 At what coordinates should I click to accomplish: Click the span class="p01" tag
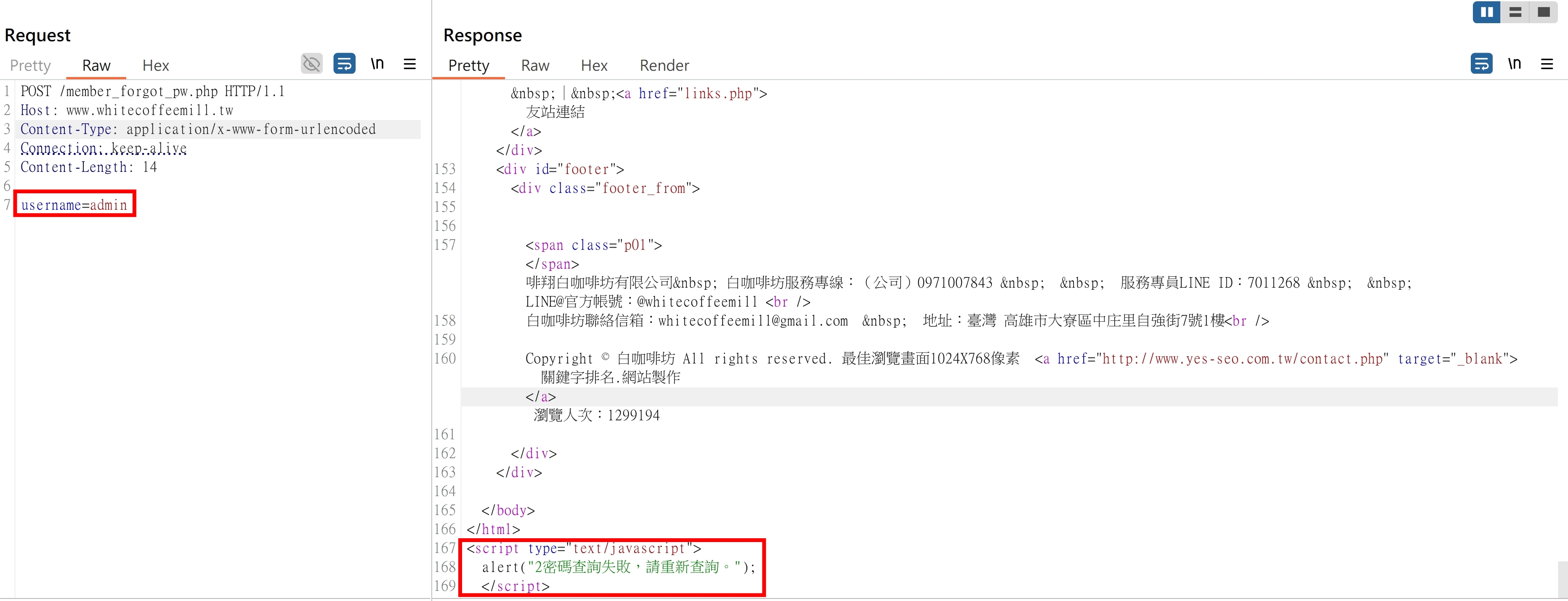click(593, 245)
